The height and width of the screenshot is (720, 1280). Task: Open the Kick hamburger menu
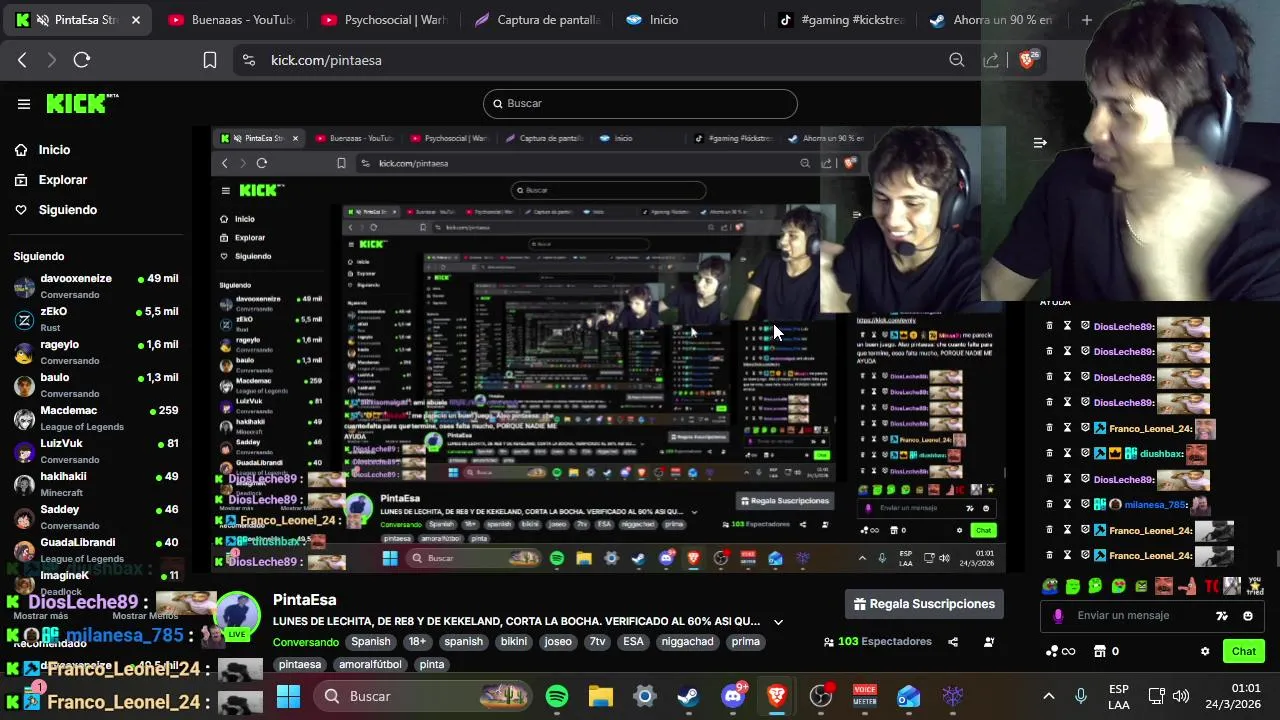[23, 103]
